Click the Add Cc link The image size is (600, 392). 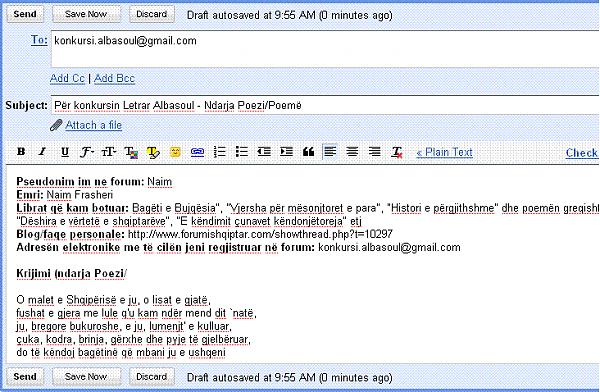click(x=67, y=78)
